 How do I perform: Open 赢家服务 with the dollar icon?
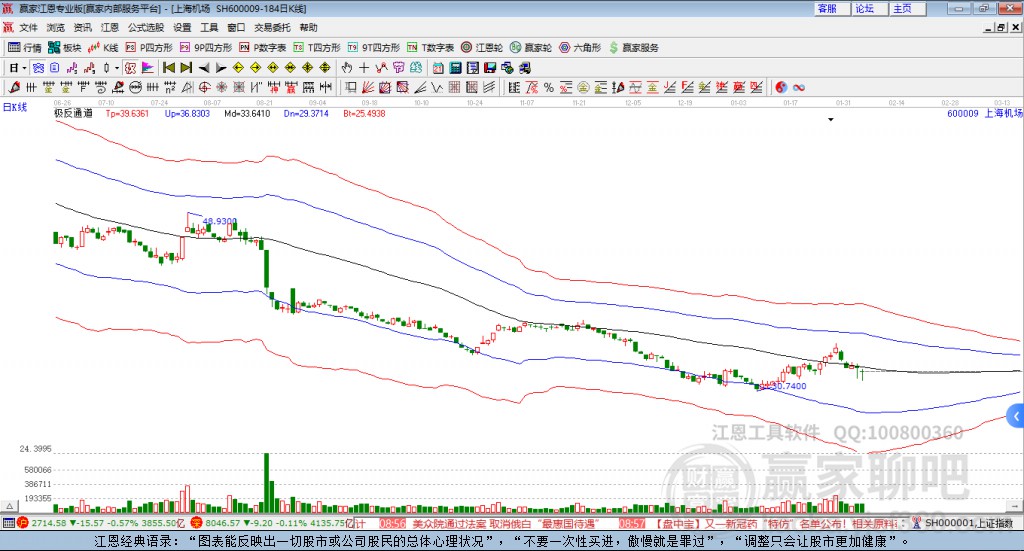point(633,48)
